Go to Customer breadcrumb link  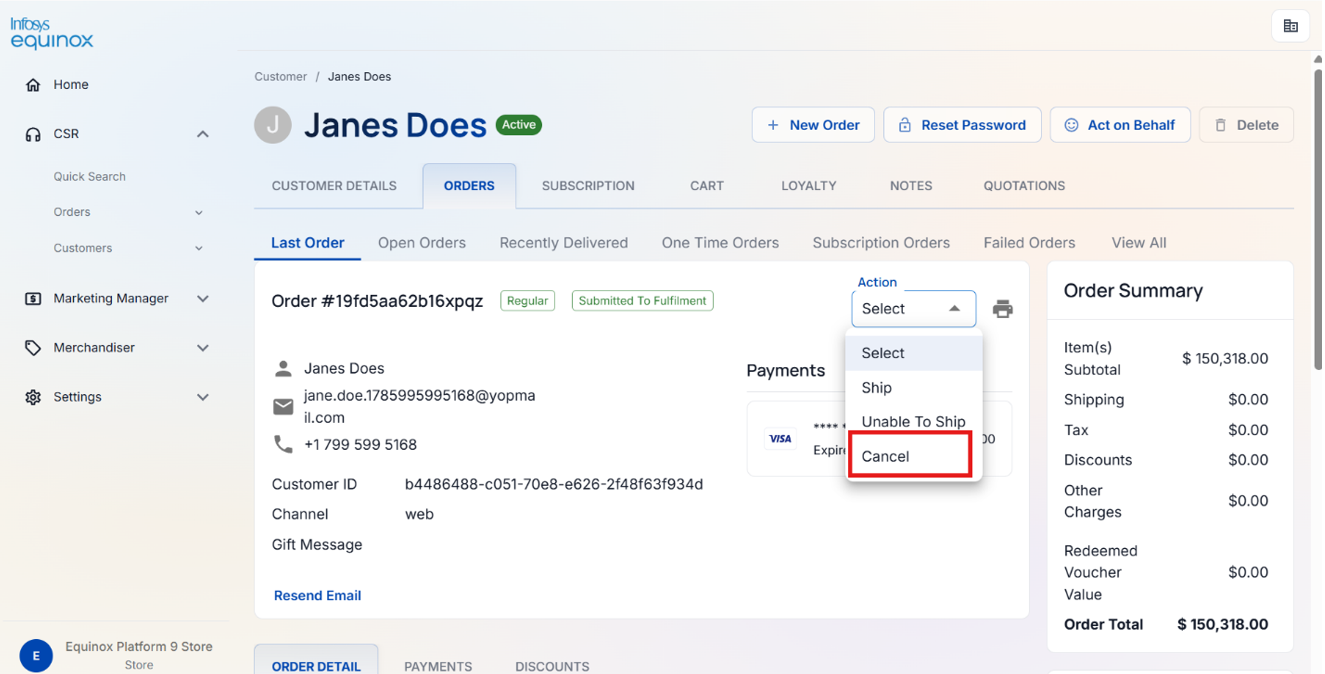(280, 77)
